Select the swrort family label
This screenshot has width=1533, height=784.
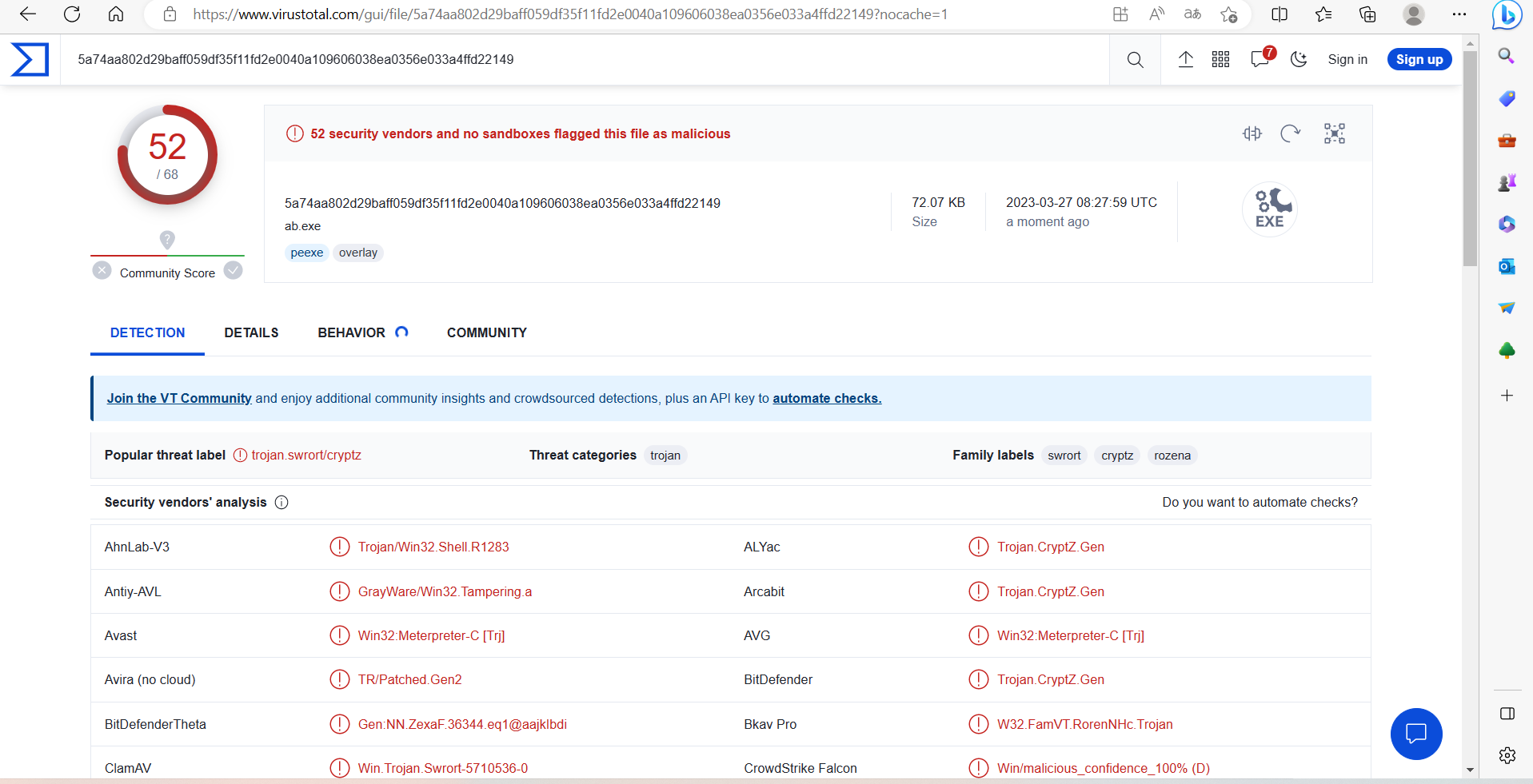click(x=1064, y=456)
